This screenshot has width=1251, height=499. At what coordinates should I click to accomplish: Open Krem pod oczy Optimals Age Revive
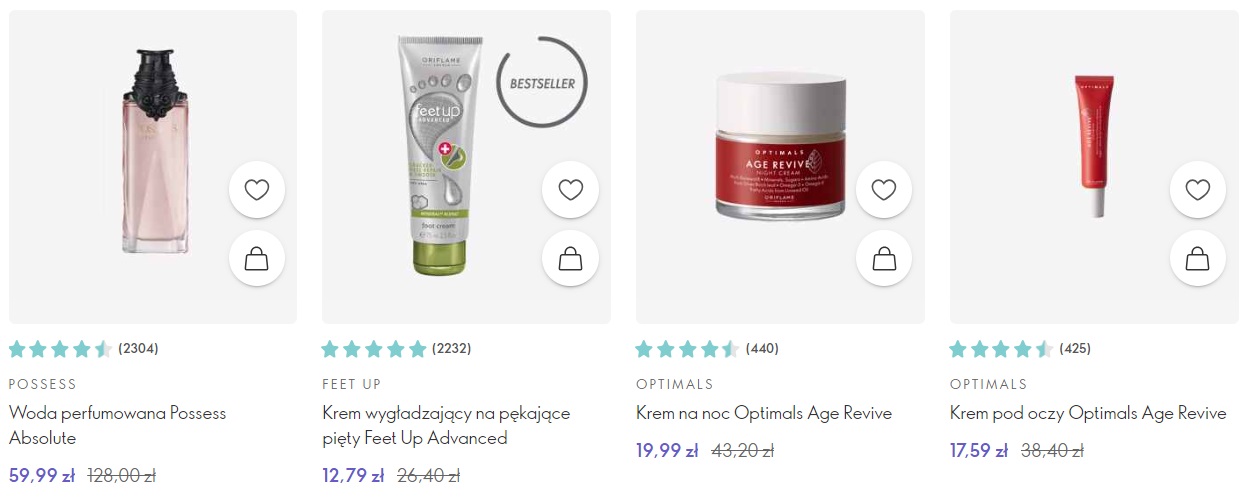tap(1088, 413)
